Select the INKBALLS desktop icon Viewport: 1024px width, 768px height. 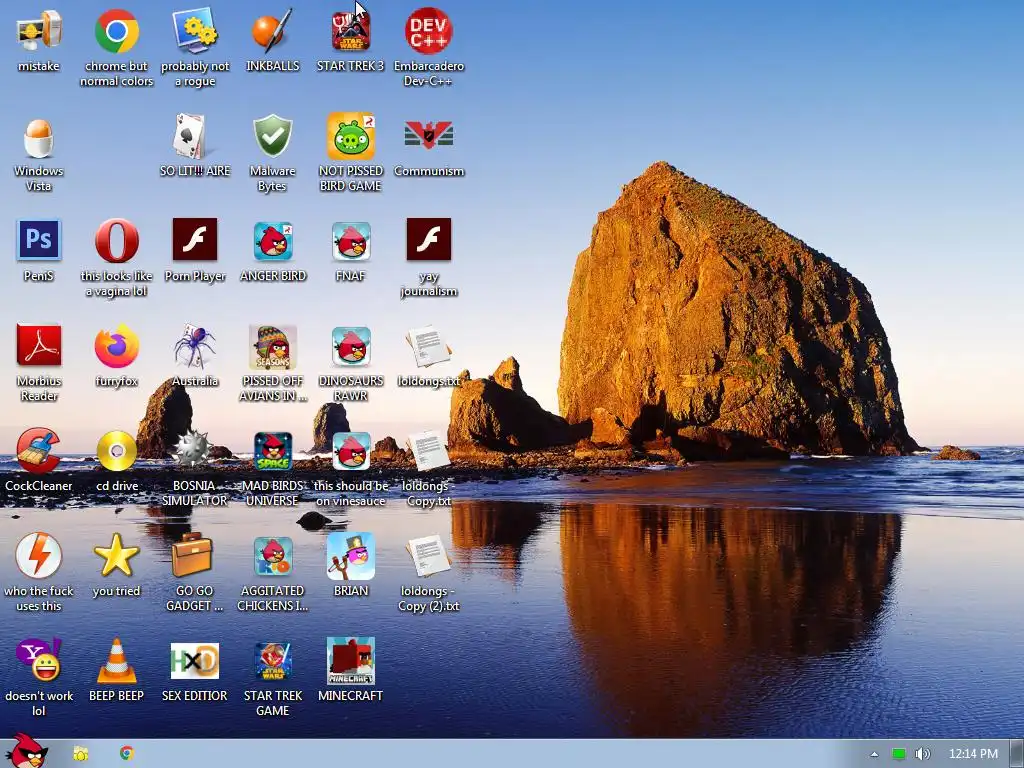coord(272,31)
